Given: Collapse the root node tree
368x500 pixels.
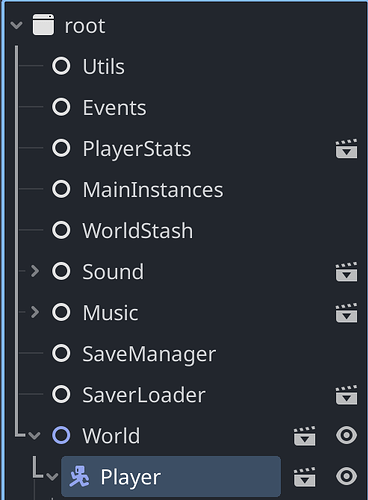Looking at the screenshot, I should [x=16, y=25].
